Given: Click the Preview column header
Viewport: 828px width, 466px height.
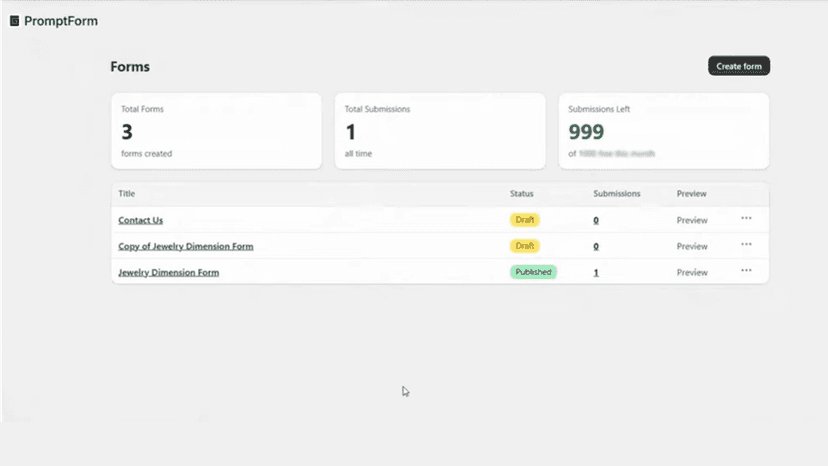Looking at the screenshot, I should click(691, 193).
